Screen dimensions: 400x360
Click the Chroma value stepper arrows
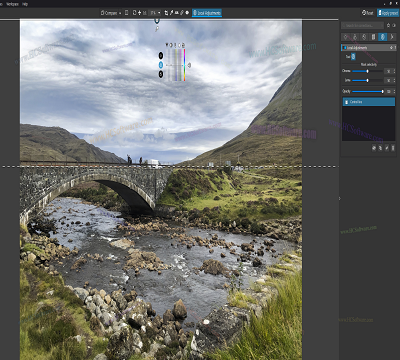[x=394, y=71]
